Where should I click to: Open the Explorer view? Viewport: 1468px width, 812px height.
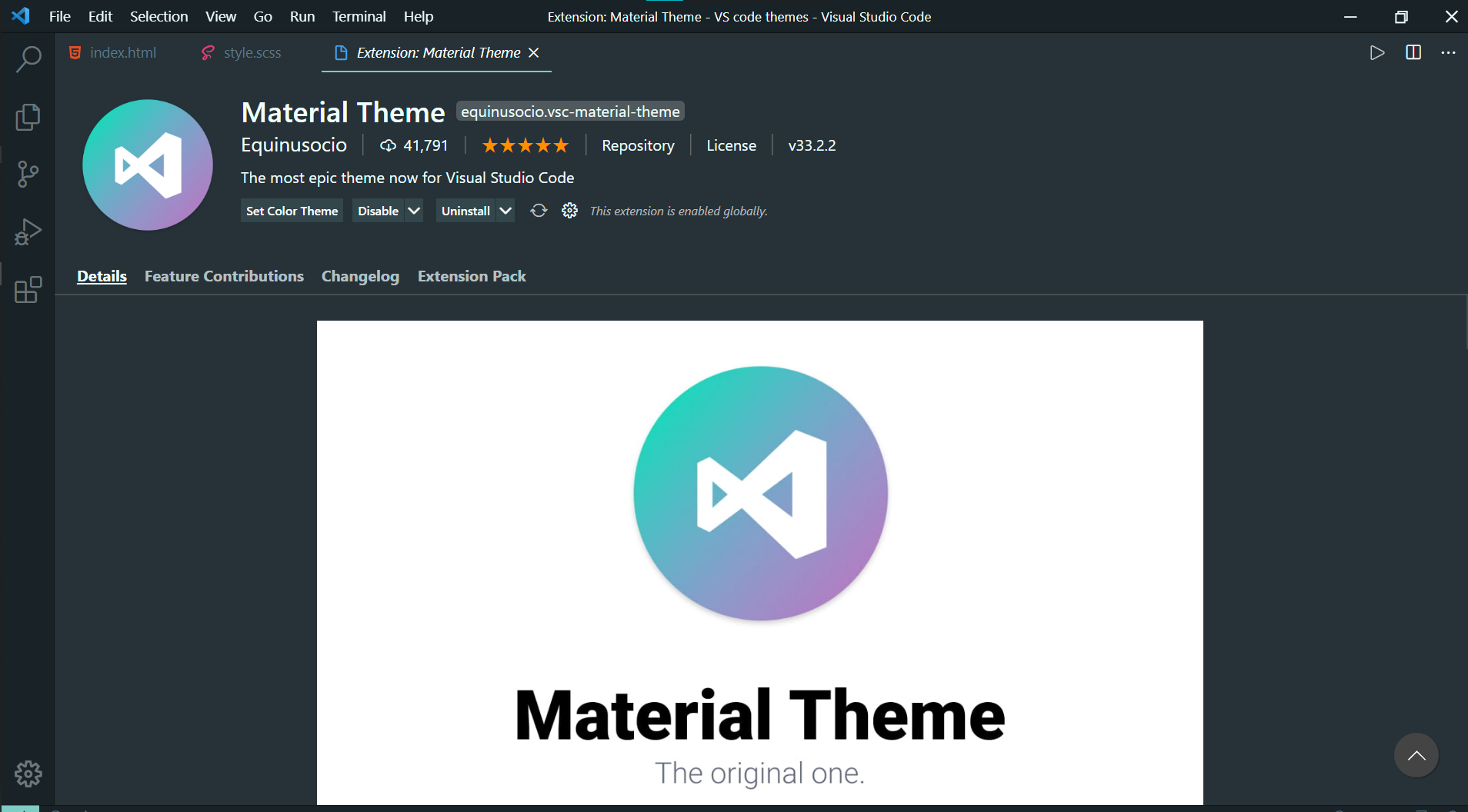[28, 116]
